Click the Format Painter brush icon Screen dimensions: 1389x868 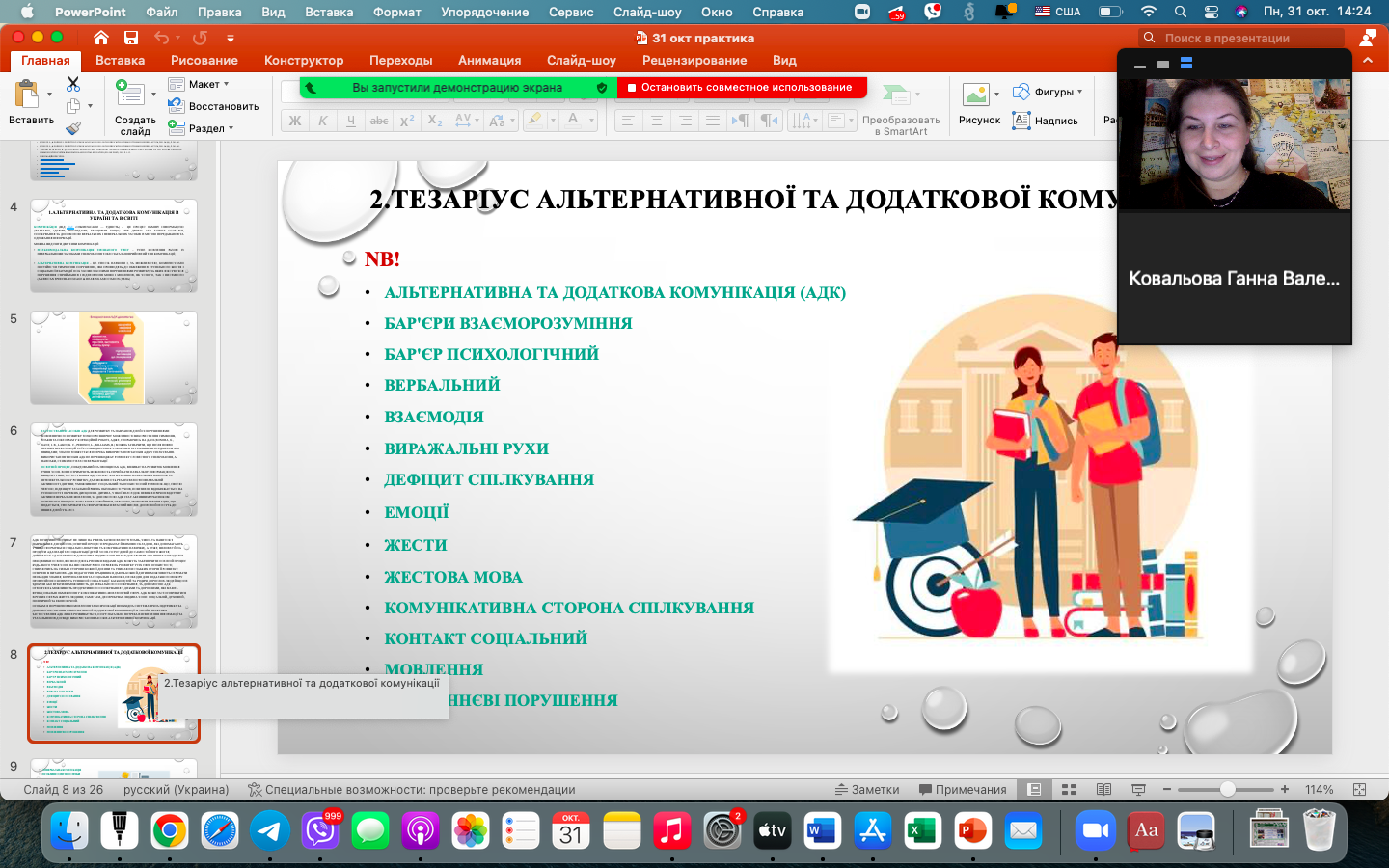[73, 128]
